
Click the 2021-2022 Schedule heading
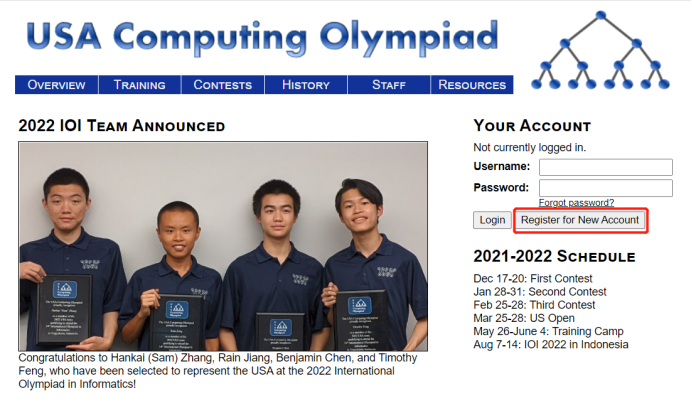(554, 256)
